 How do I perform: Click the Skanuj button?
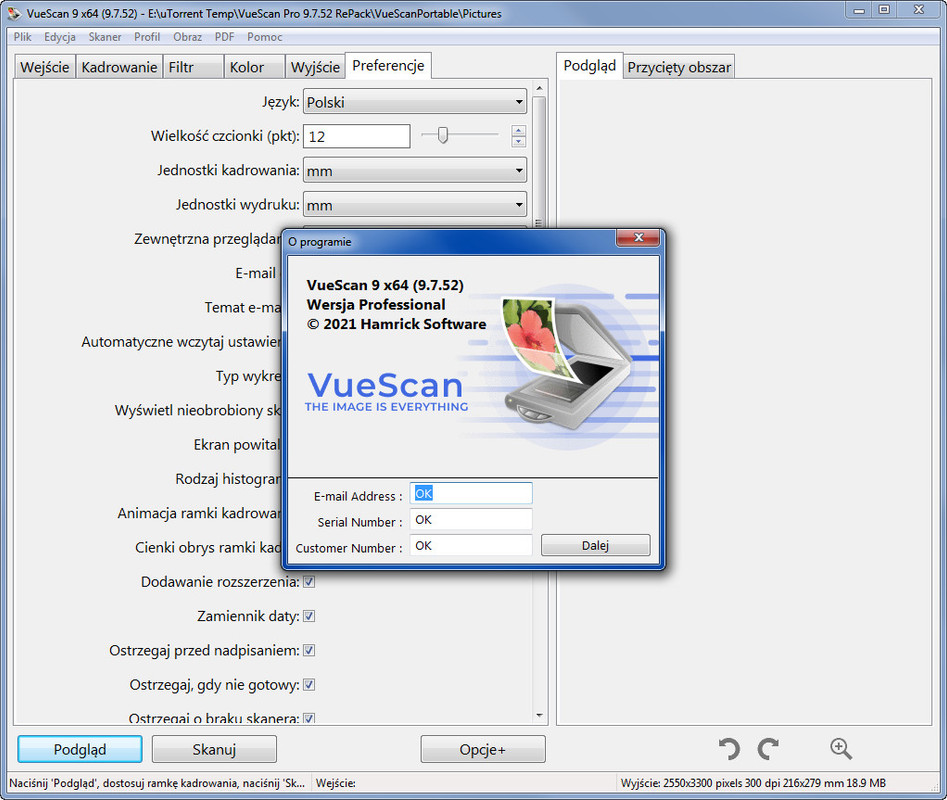tap(214, 749)
